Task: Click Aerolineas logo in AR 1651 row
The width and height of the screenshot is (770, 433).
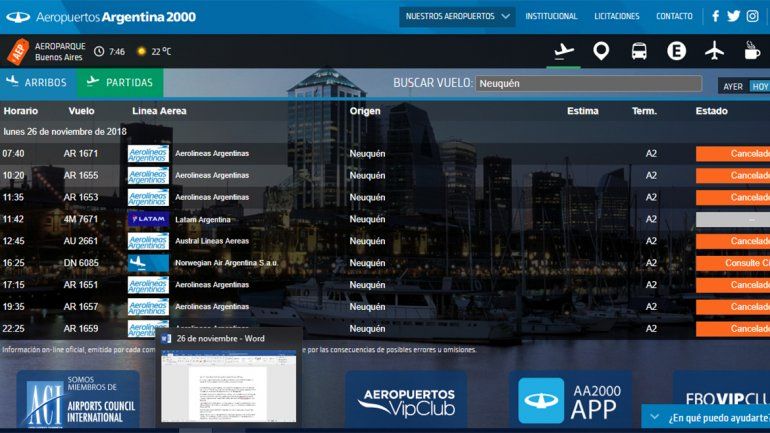Action: (148, 285)
